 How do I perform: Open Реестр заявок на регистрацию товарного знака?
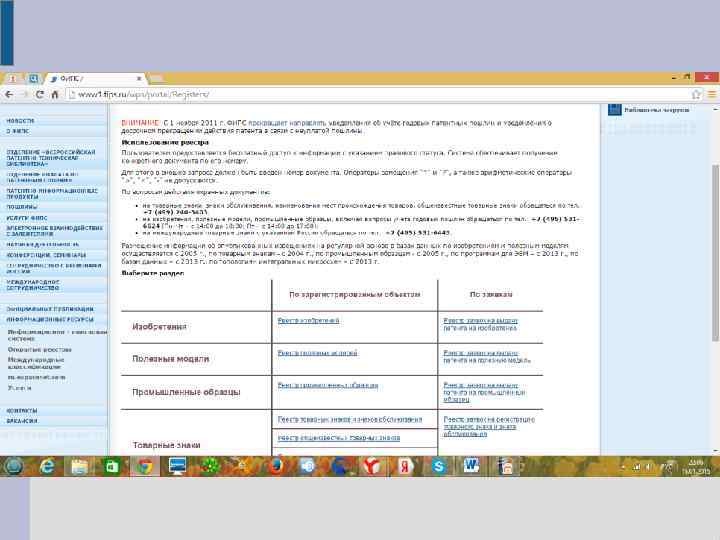tap(489, 427)
